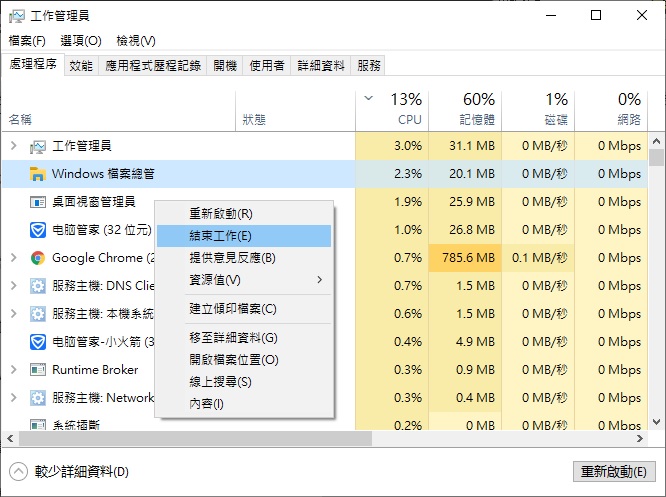Click the 电脑管家-小火箭 shield icon
Viewport: 666px width, 497px height.
[x=38, y=342]
